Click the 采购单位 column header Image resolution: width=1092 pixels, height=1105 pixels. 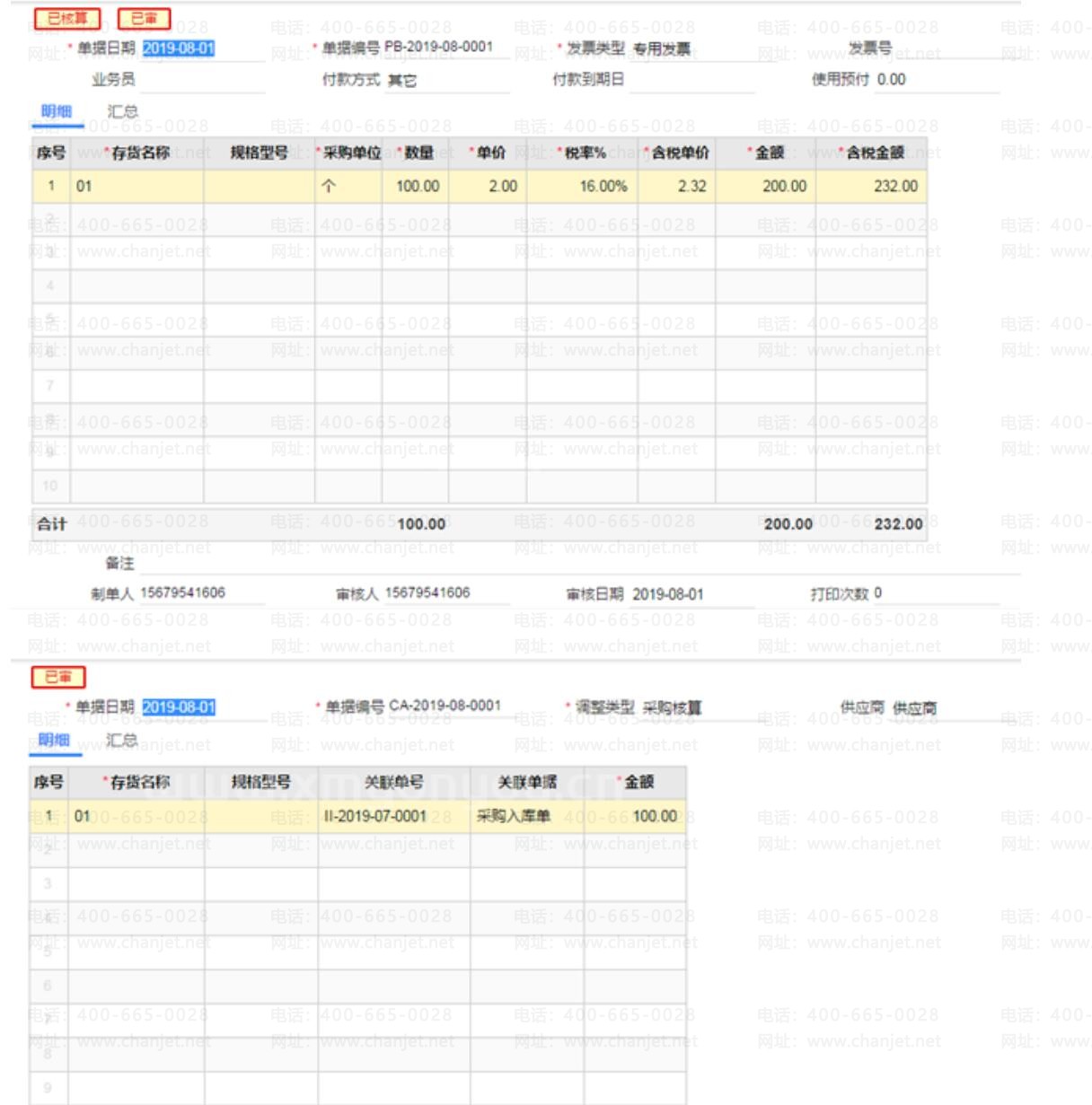point(348,153)
